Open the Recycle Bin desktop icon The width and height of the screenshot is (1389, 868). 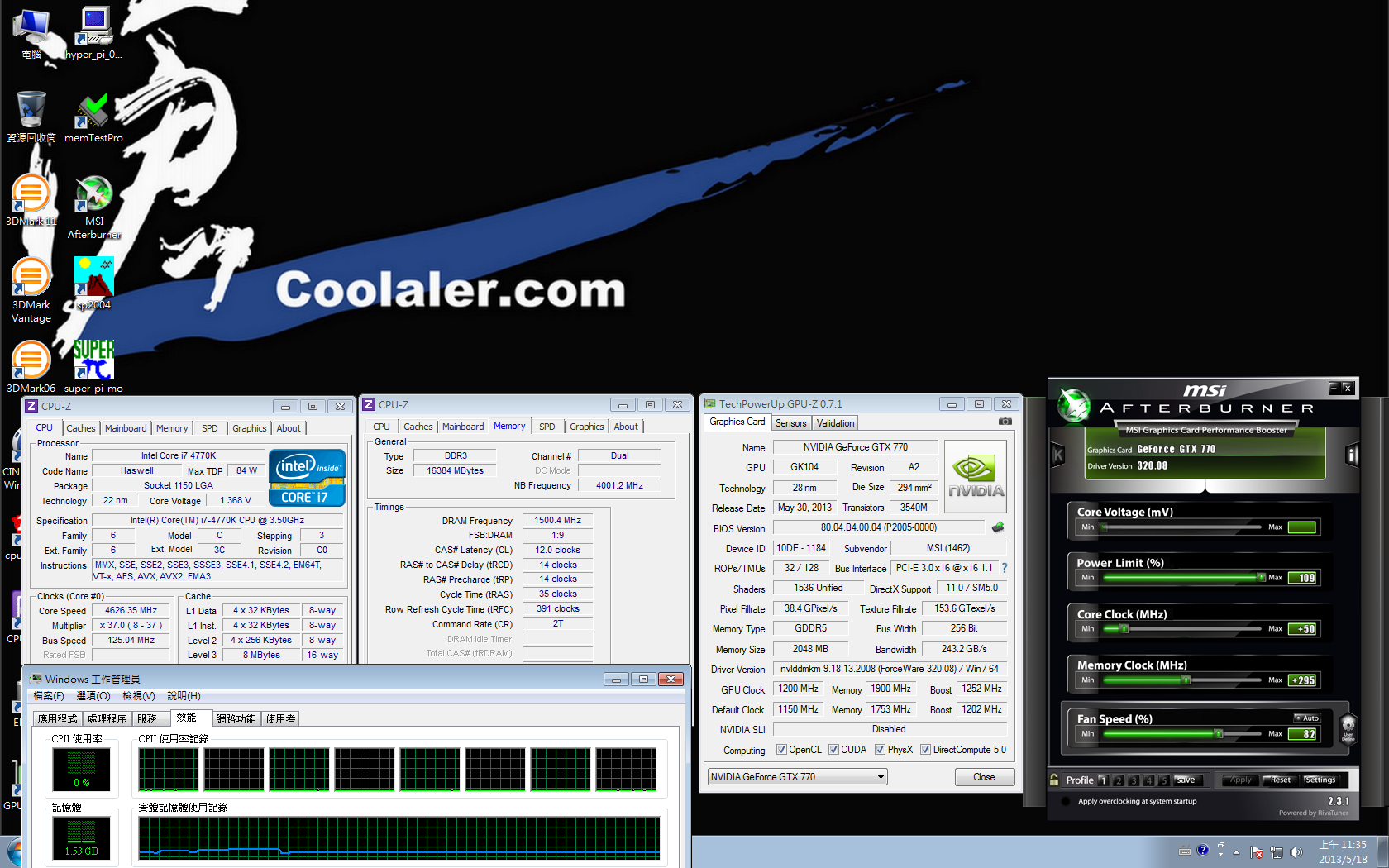pos(31,117)
